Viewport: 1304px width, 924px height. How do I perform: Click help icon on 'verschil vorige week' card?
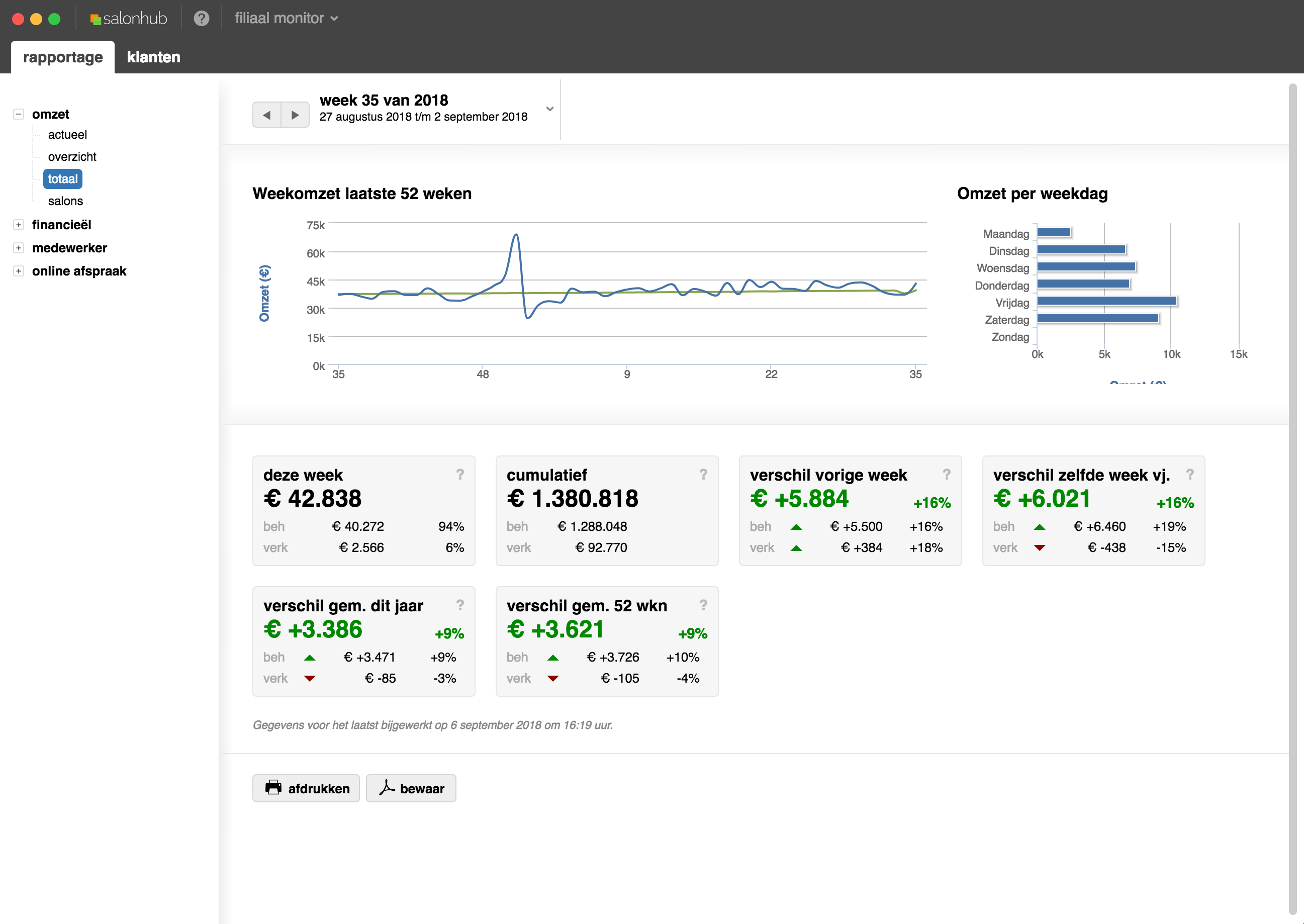click(946, 474)
